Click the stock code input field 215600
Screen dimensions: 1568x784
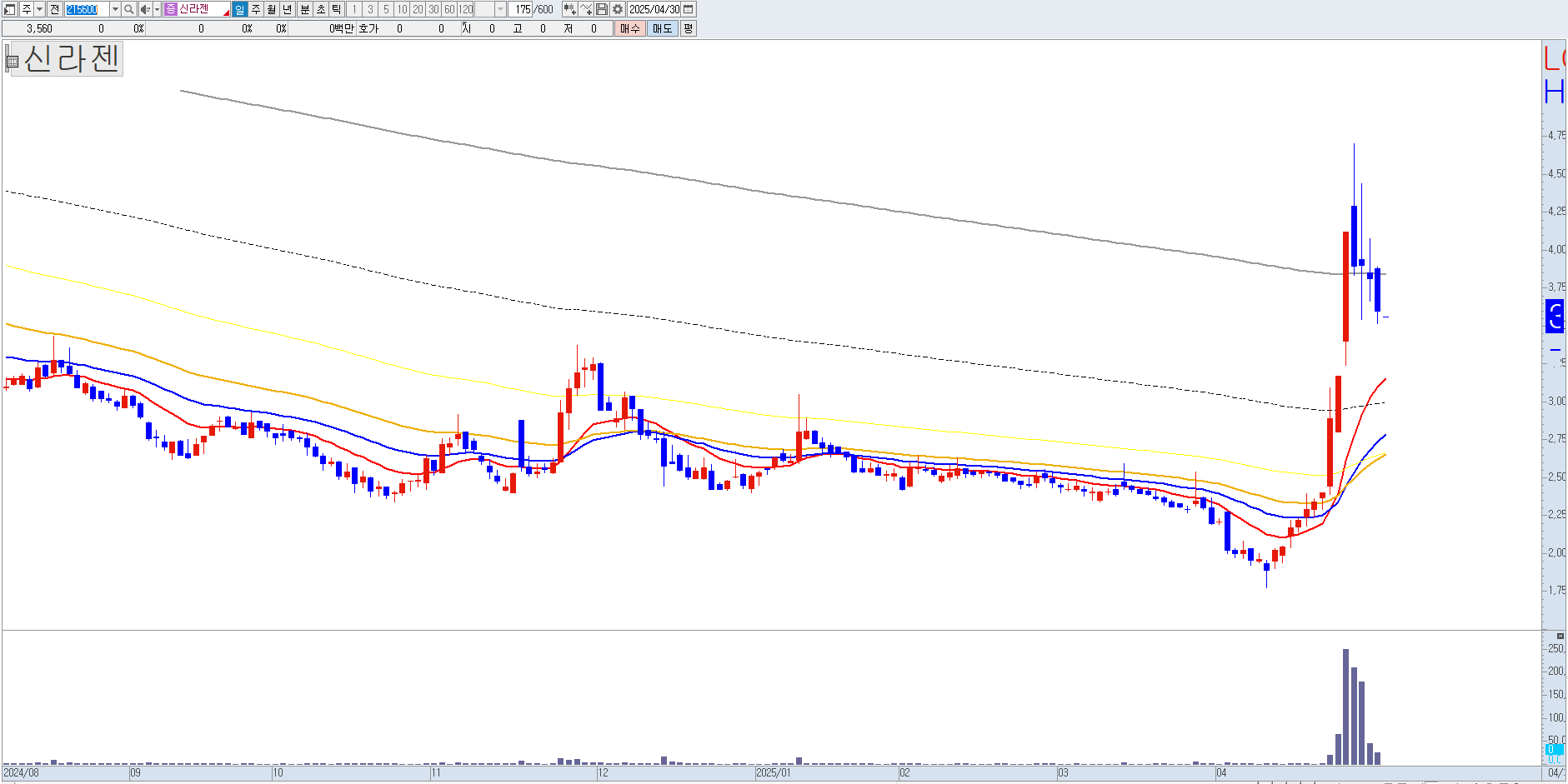(x=87, y=9)
